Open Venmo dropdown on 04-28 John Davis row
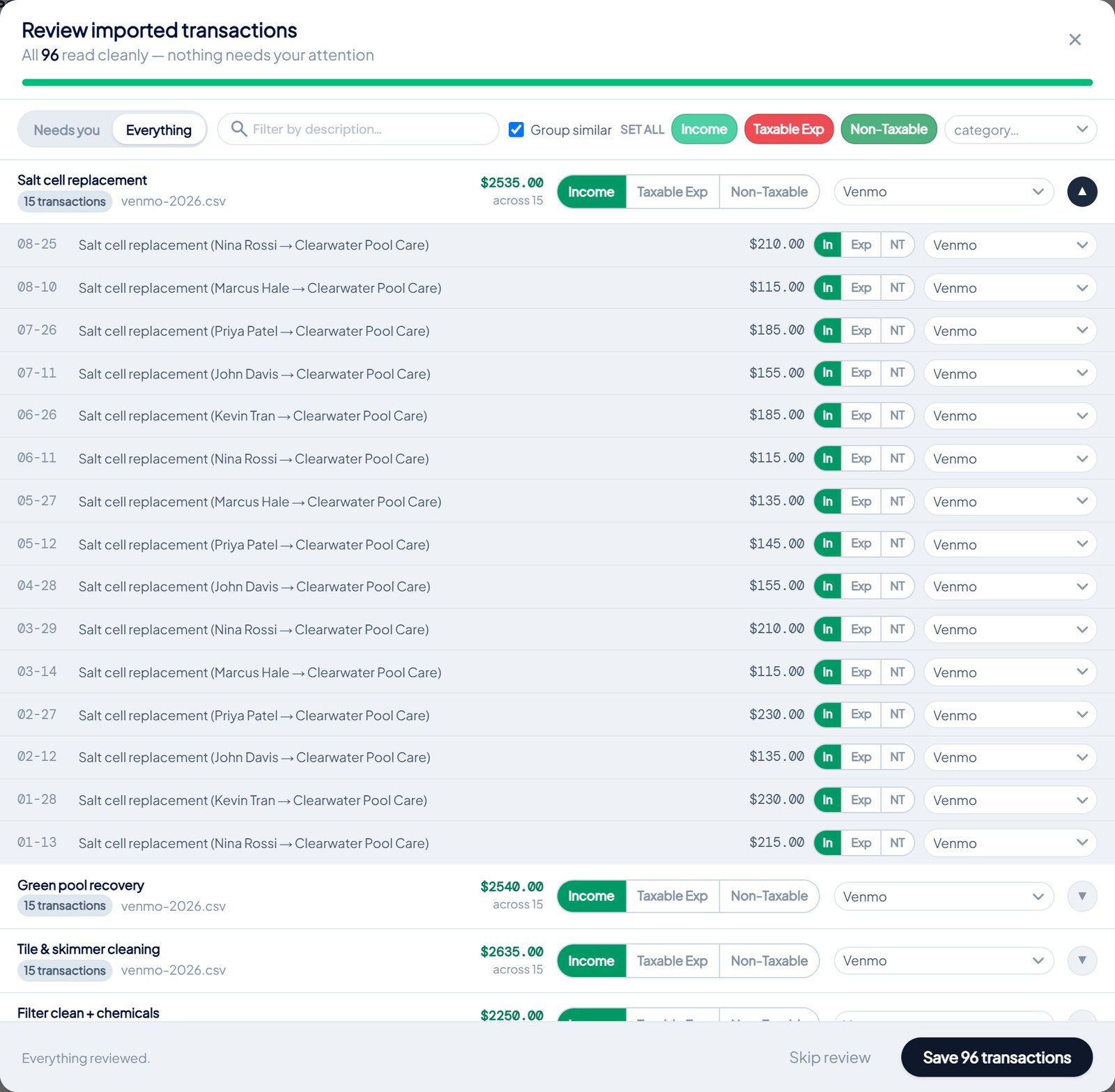Viewport: 1115px width, 1092px height. [1010, 586]
